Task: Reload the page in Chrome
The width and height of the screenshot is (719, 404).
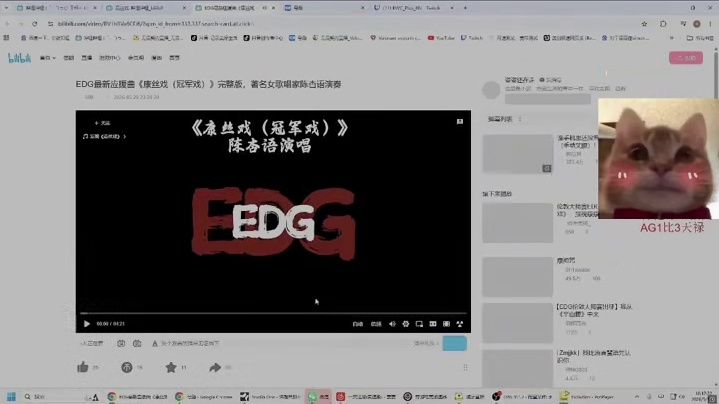Action: (34, 23)
